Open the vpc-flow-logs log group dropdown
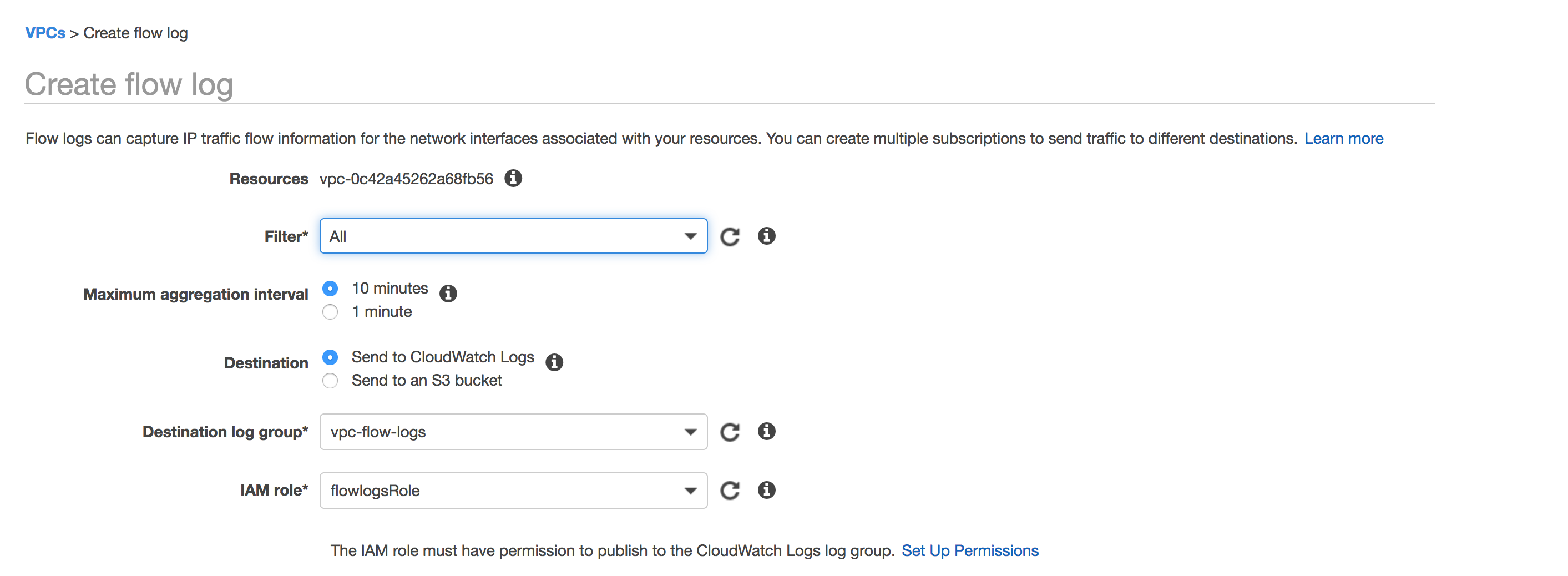Screen dimensions: 1568x576 point(513,432)
